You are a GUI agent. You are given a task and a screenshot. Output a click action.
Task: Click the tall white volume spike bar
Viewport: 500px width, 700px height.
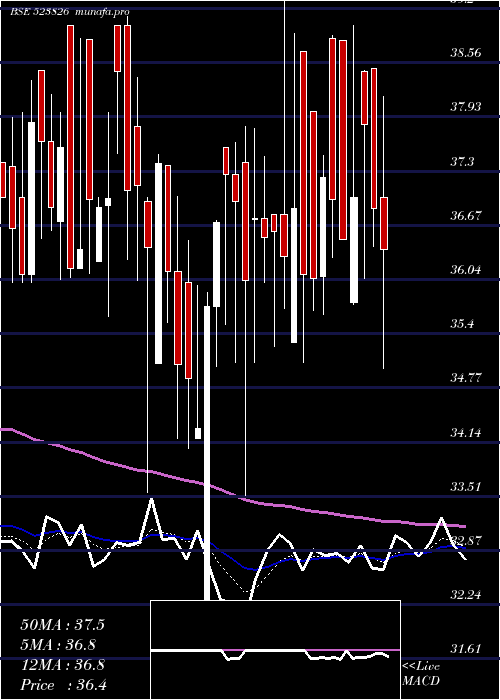[x=207, y=453]
